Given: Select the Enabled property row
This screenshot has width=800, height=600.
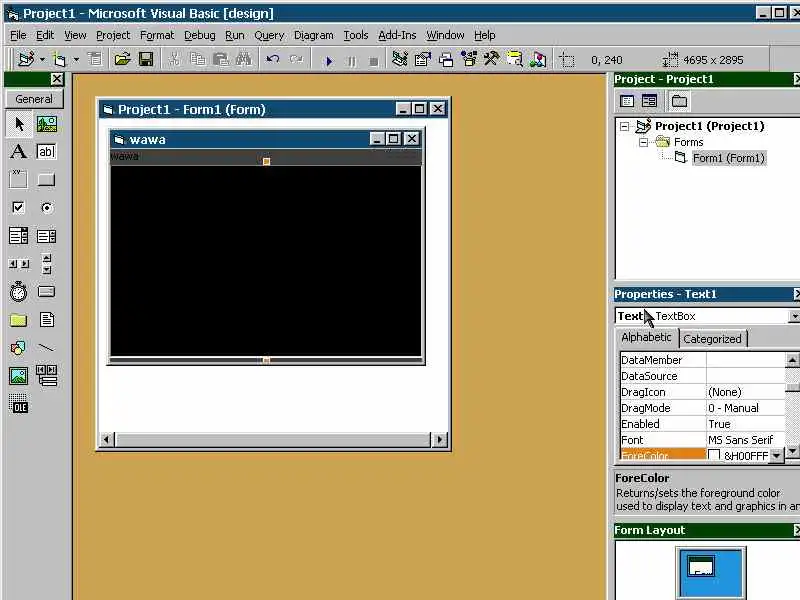Looking at the screenshot, I should click(702, 424).
